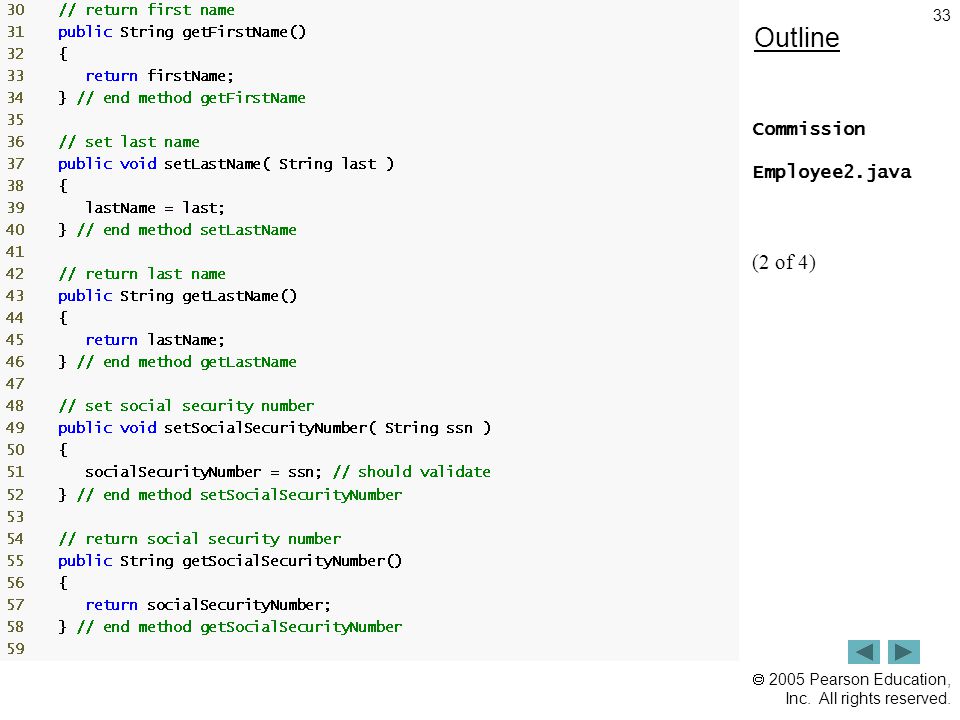Click the 'Inc. All rights reserved.' text

point(867,699)
